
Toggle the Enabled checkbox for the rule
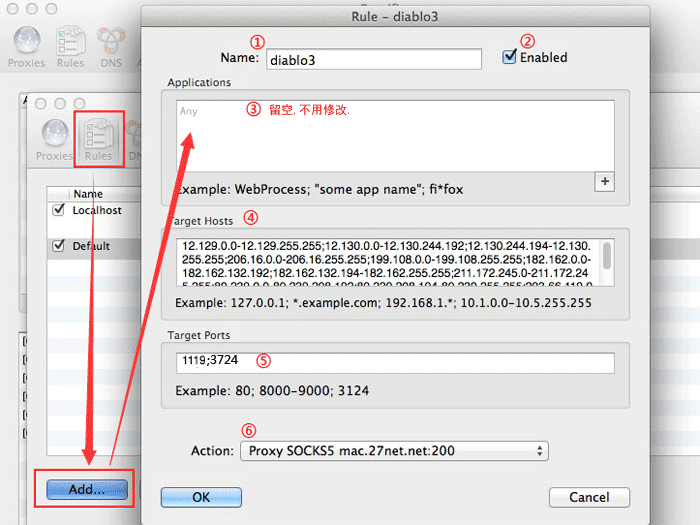[x=510, y=58]
